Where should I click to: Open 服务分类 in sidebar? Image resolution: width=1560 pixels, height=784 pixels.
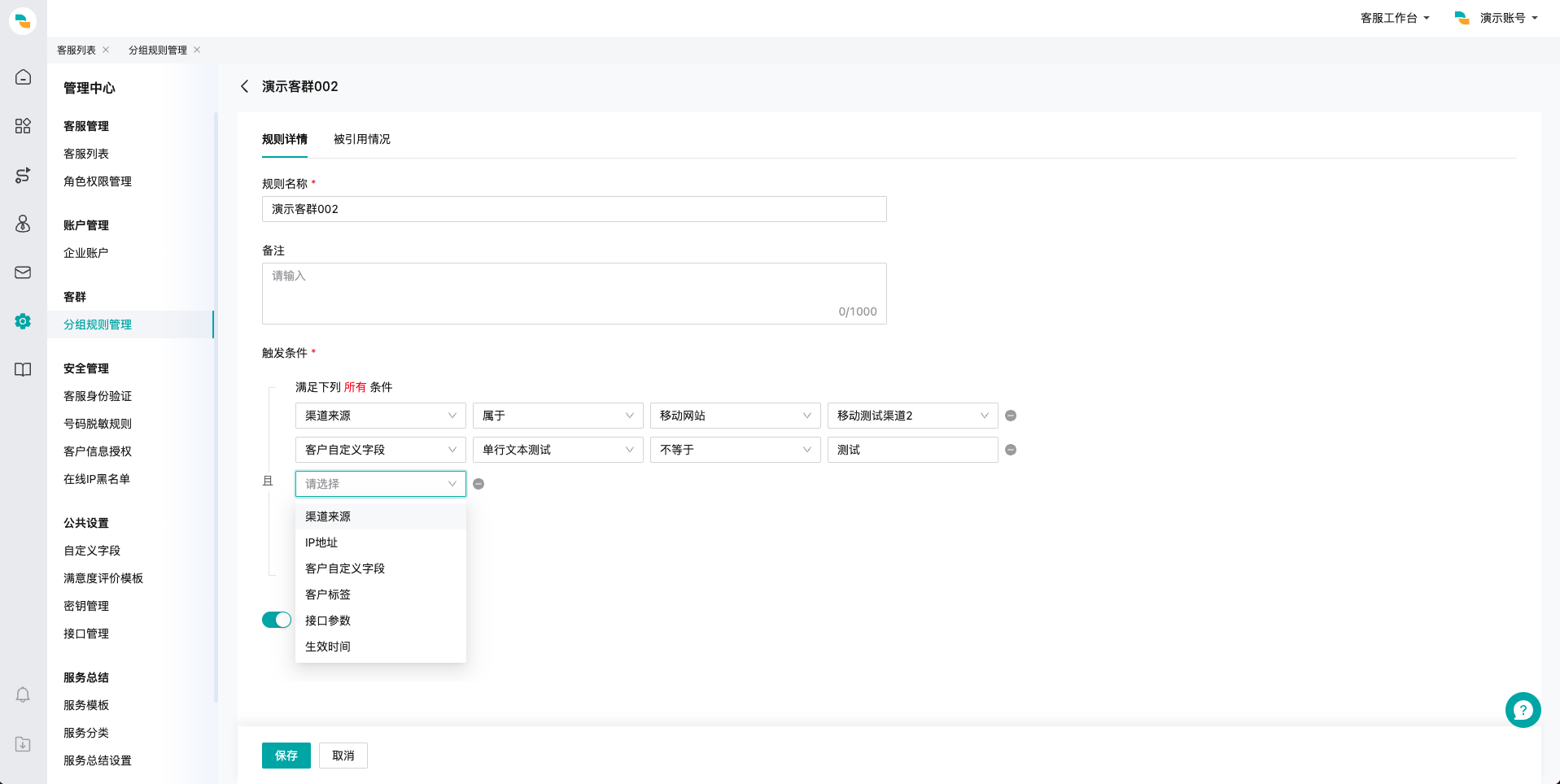pyautogui.click(x=86, y=733)
